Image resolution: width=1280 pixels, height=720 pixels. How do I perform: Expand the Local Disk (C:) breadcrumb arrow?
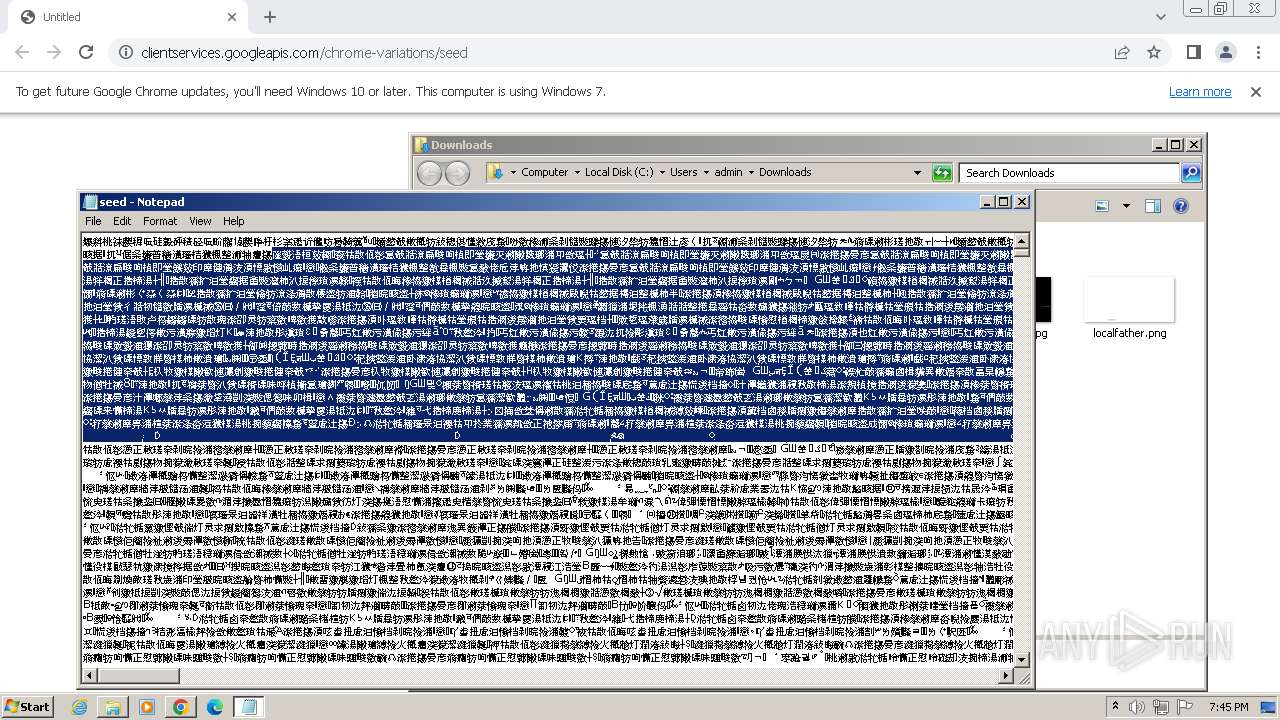tap(662, 172)
